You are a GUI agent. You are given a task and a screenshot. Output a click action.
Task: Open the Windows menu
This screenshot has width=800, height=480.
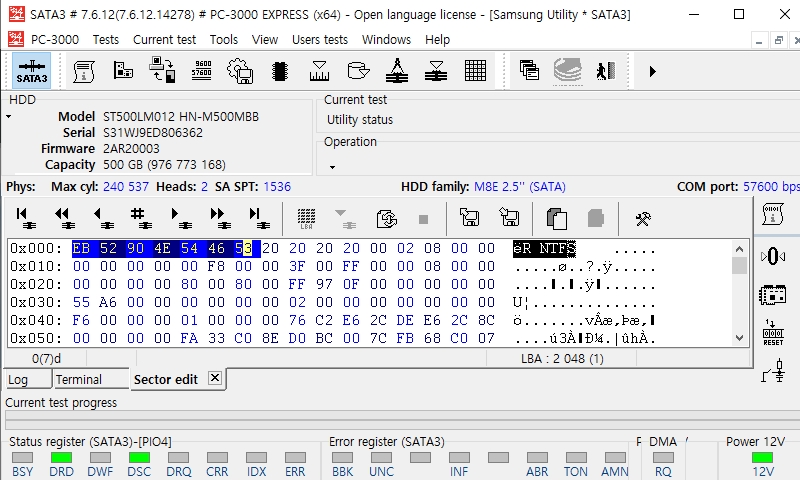386,39
